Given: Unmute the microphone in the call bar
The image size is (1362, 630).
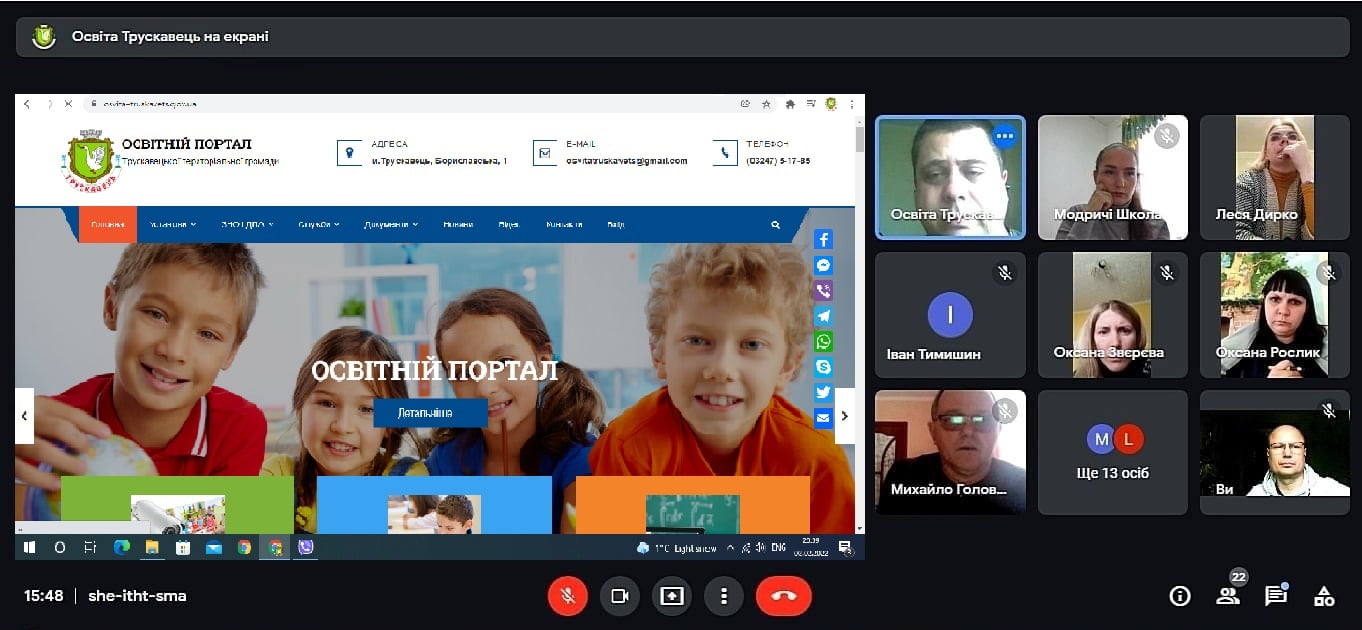Looking at the screenshot, I should [567, 596].
